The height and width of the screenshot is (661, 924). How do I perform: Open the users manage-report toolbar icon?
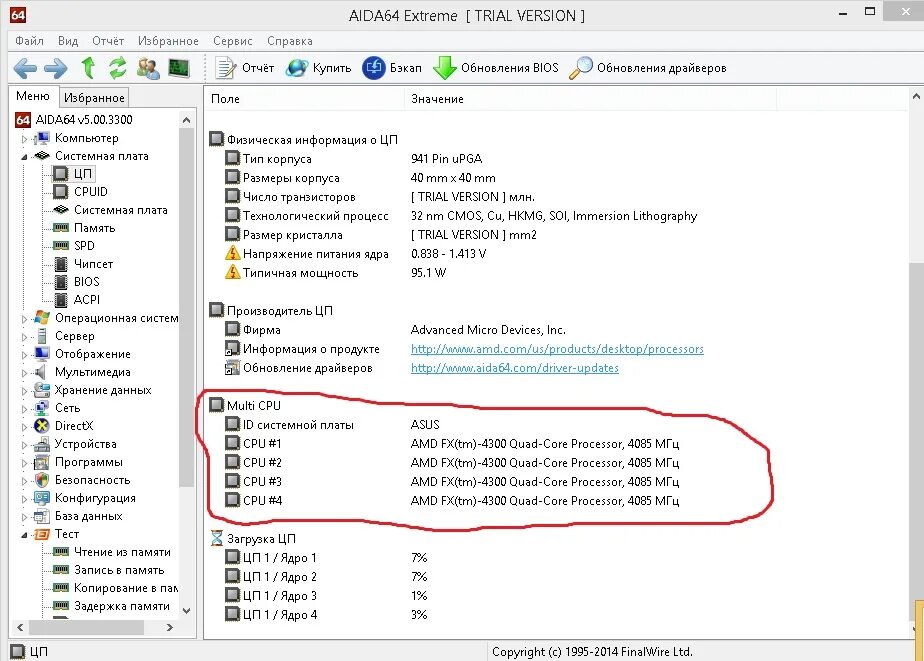[148, 68]
